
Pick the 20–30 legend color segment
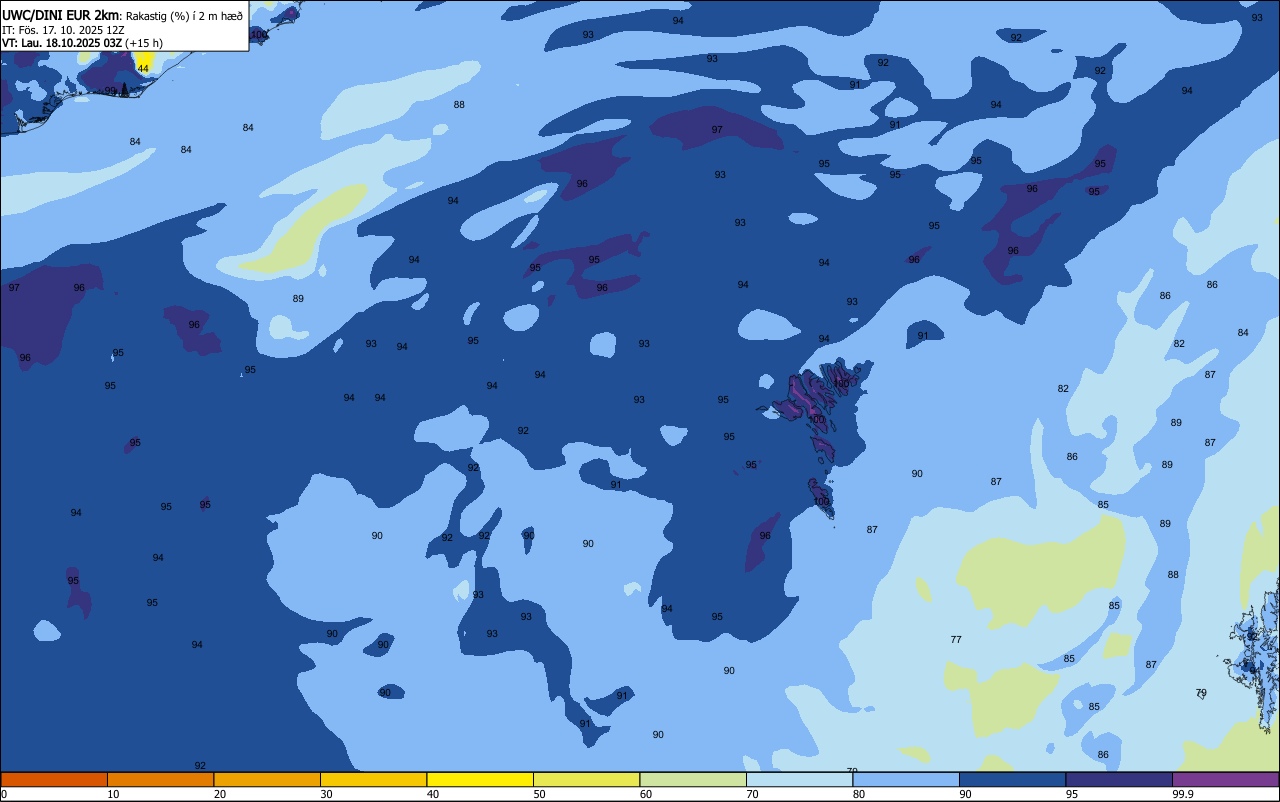pyautogui.click(x=267, y=779)
